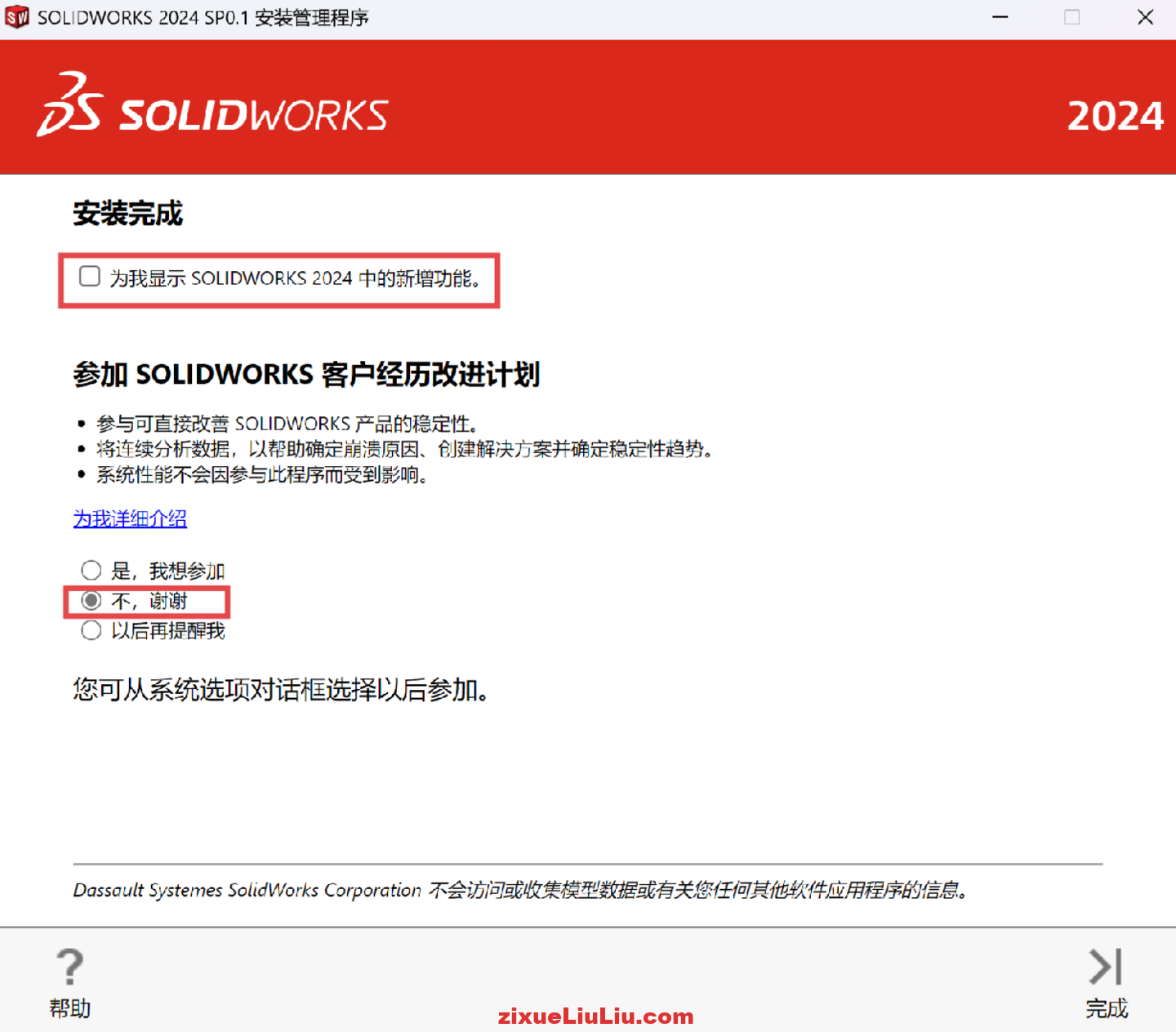
Task: Minimize the installer window
Action: pyautogui.click(x=1000, y=16)
